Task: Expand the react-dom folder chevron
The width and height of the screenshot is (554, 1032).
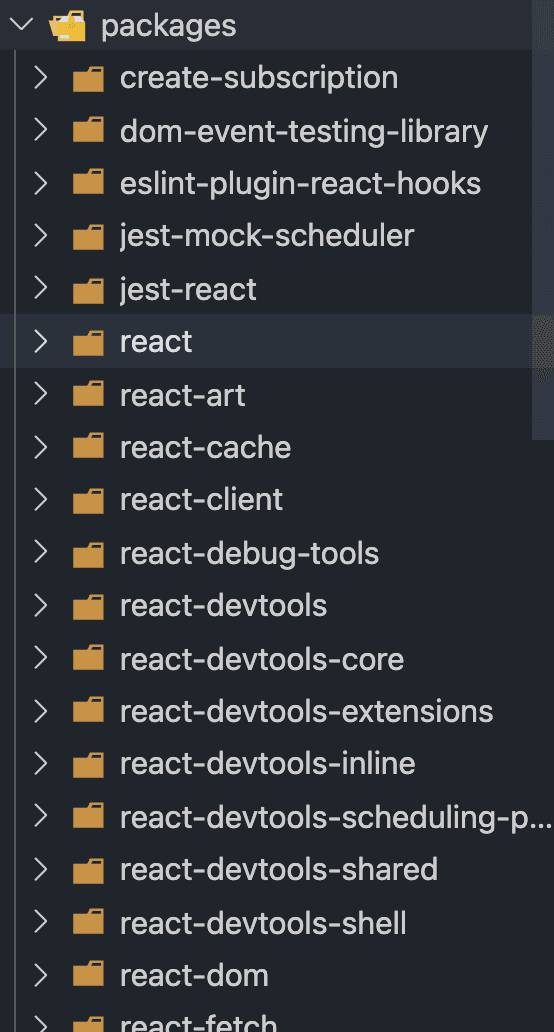Action: pos(40,975)
